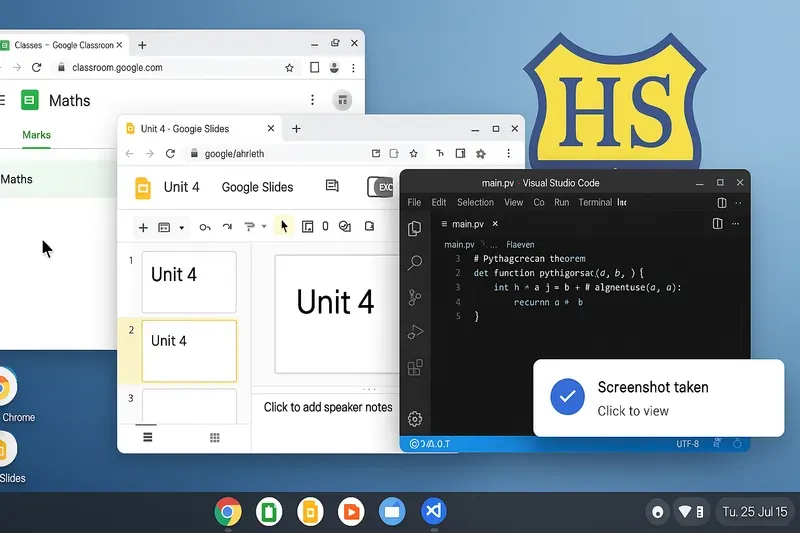Toggle layout icon in VS Code menu bar
The height and width of the screenshot is (533, 800).
(x=721, y=202)
